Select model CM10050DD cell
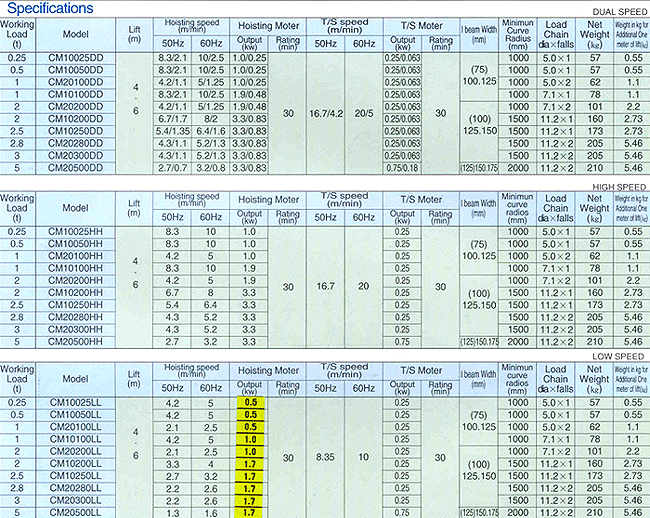This screenshot has width=650, height=518. pyautogui.click(x=75, y=70)
